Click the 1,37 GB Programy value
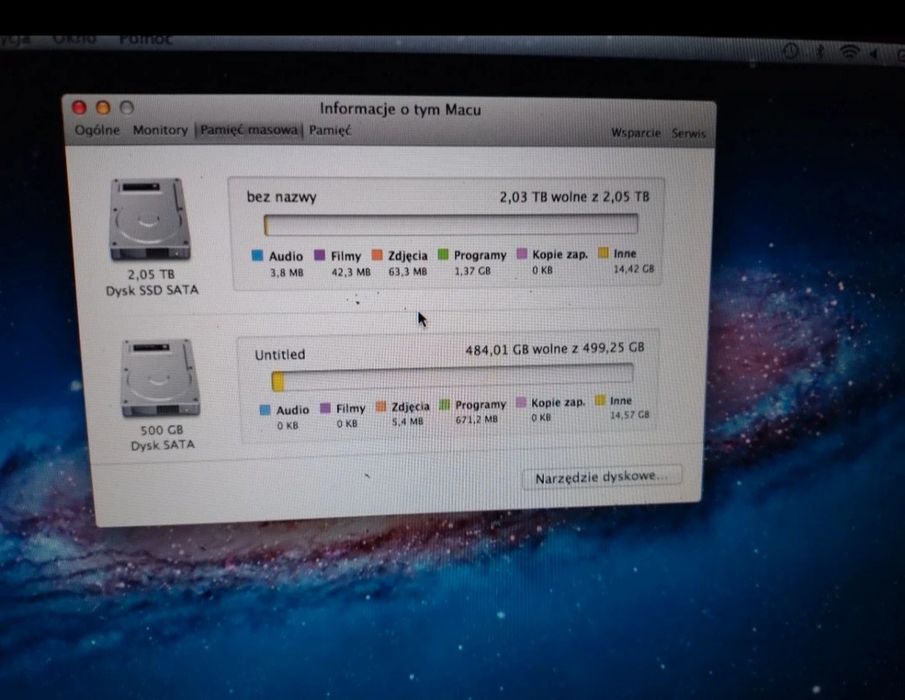Image resolution: width=905 pixels, height=700 pixels. [472, 271]
